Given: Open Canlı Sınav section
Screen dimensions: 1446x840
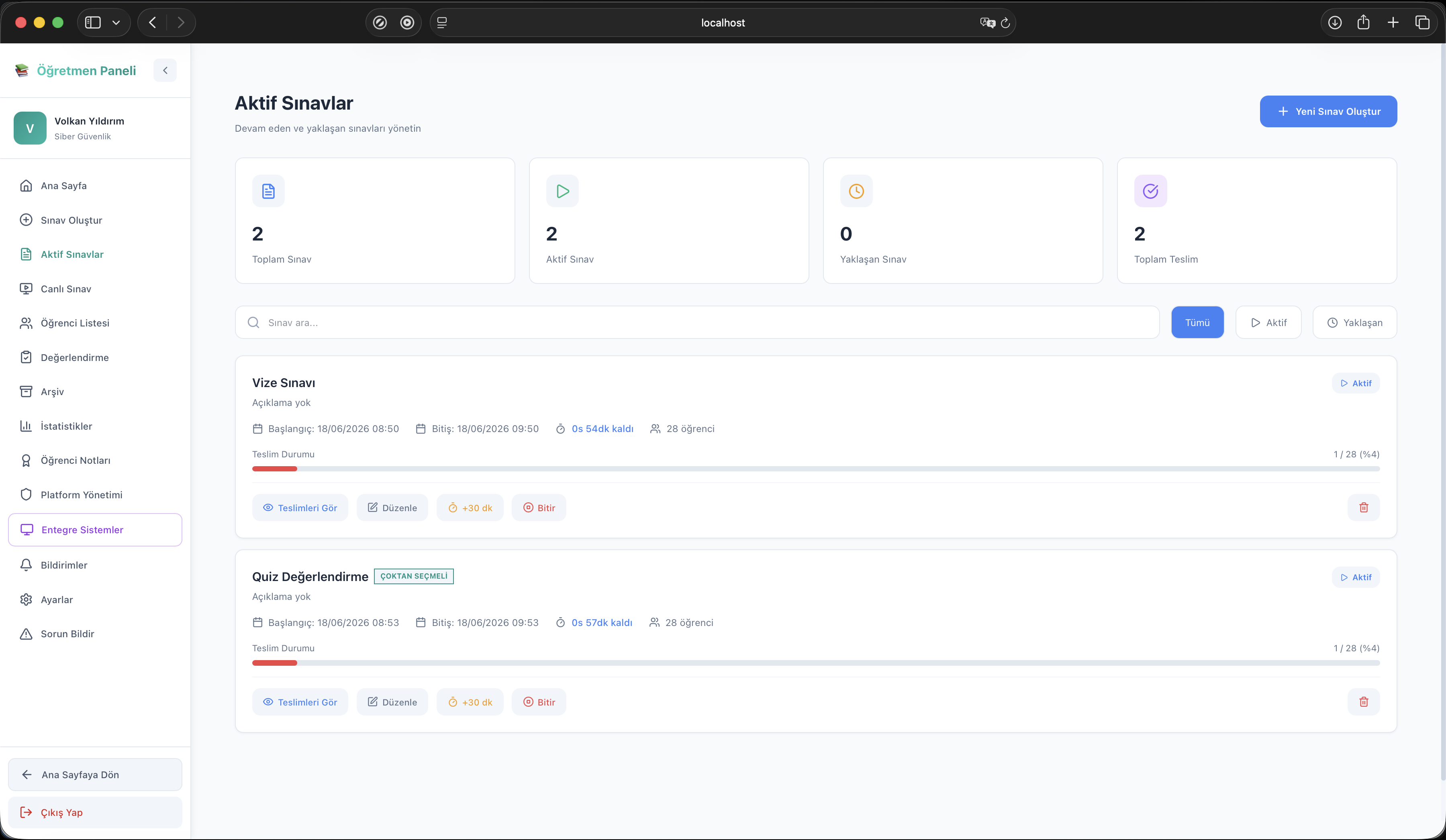Looking at the screenshot, I should (95, 289).
